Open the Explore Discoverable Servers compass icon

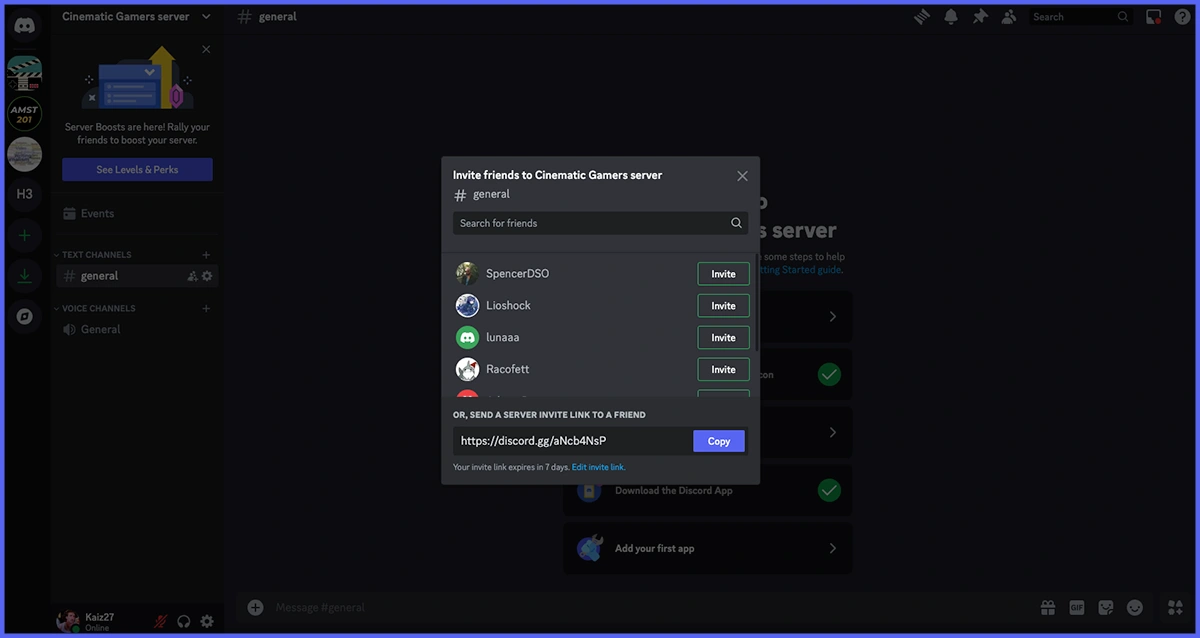(25, 316)
